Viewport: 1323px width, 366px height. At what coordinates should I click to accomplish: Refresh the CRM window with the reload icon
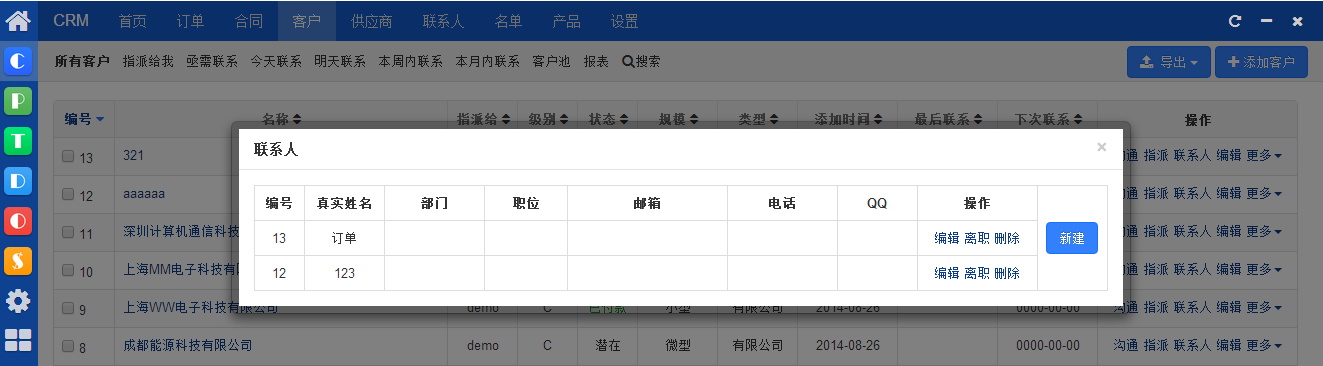[x=1235, y=20]
